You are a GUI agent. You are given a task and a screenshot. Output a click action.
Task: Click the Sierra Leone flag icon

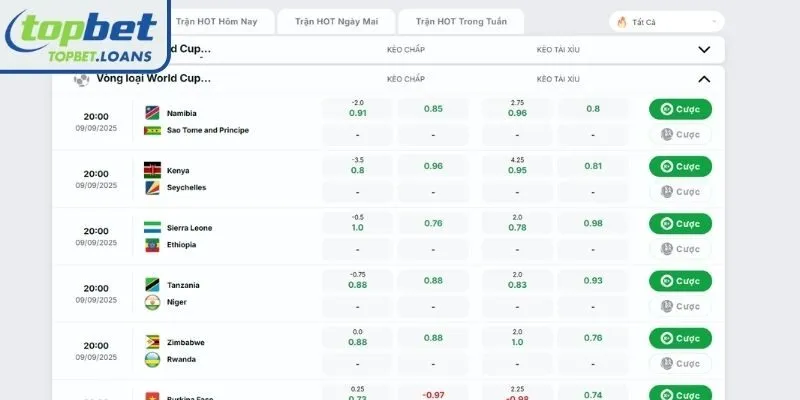[x=152, y=227]
